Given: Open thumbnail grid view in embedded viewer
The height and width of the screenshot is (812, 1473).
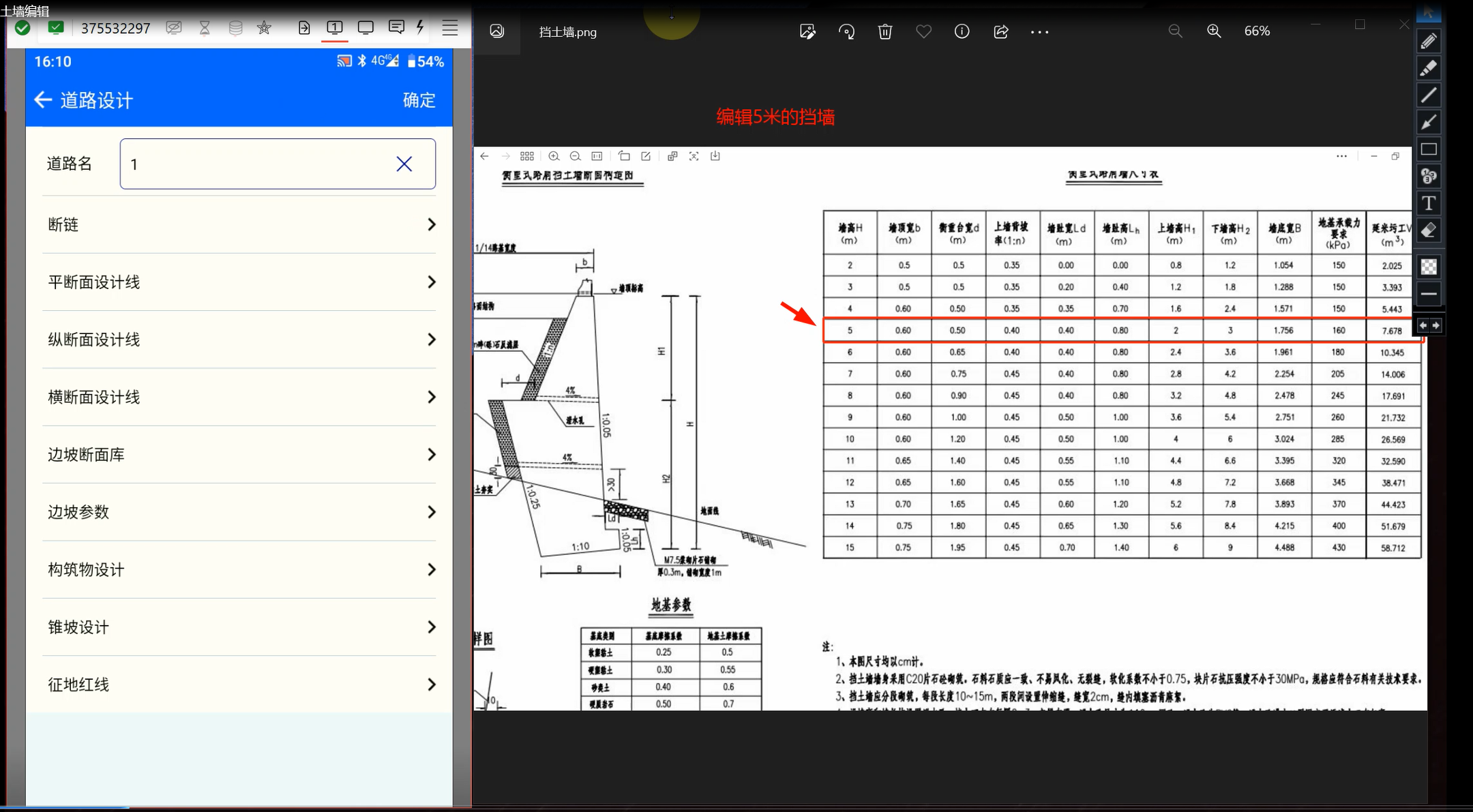Looking at the screenshot, I should [527, 156].
